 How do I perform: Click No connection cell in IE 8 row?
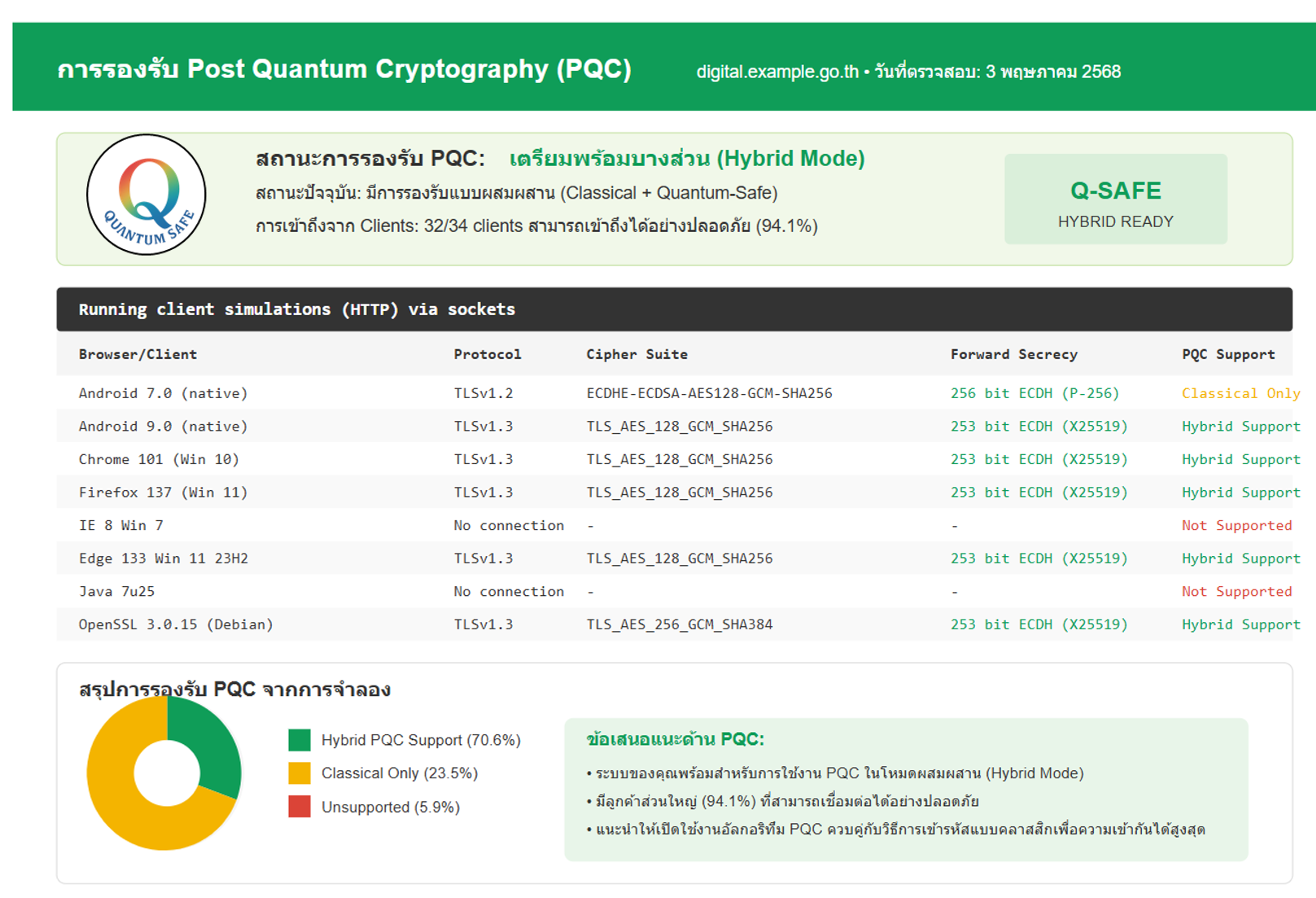tap(509, 525)
